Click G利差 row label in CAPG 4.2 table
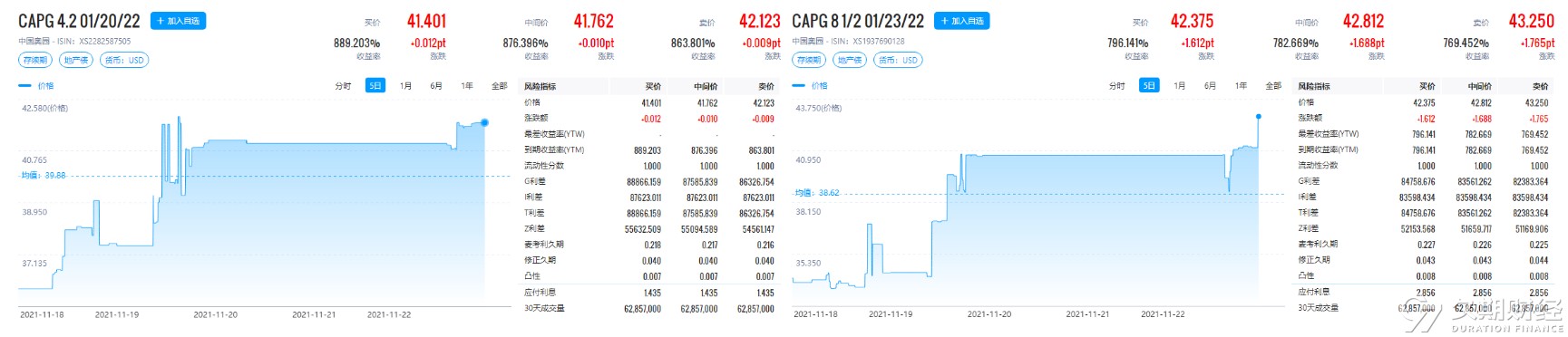The width and height of the screenshot is (1568, 337). point(534,181)
